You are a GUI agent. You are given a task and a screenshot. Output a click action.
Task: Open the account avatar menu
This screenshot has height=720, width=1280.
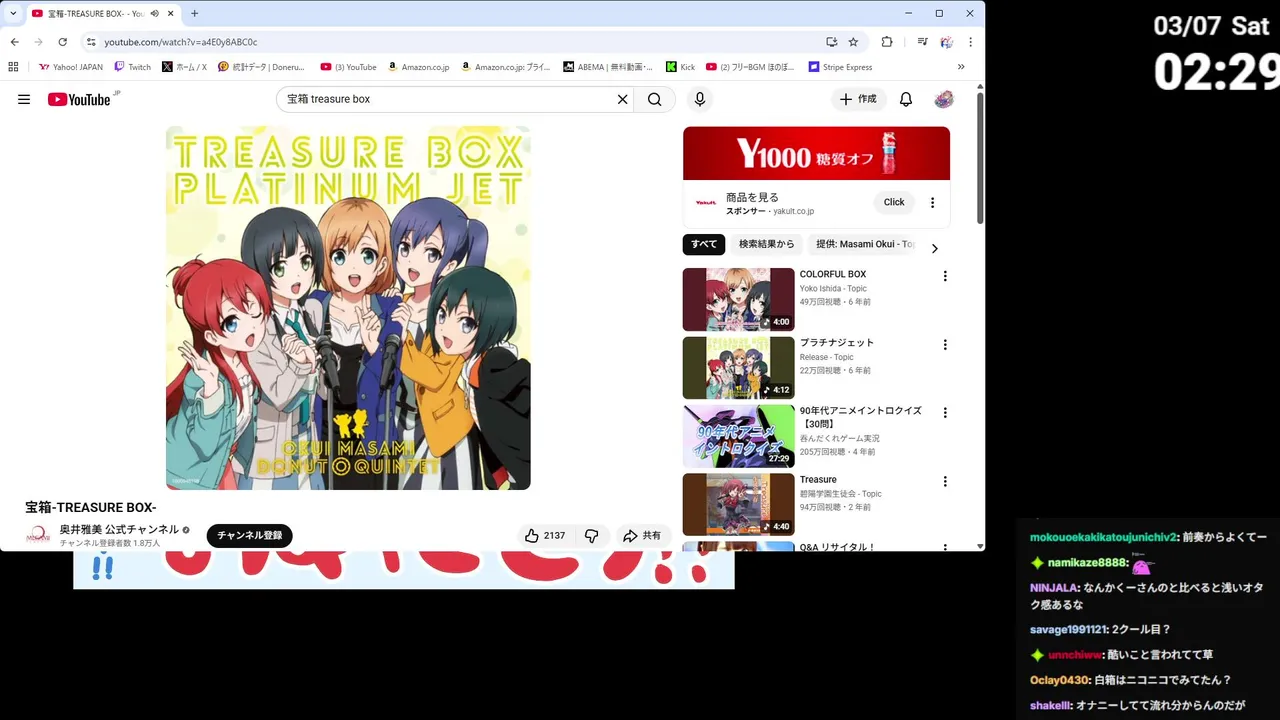(x=944, y=99)
